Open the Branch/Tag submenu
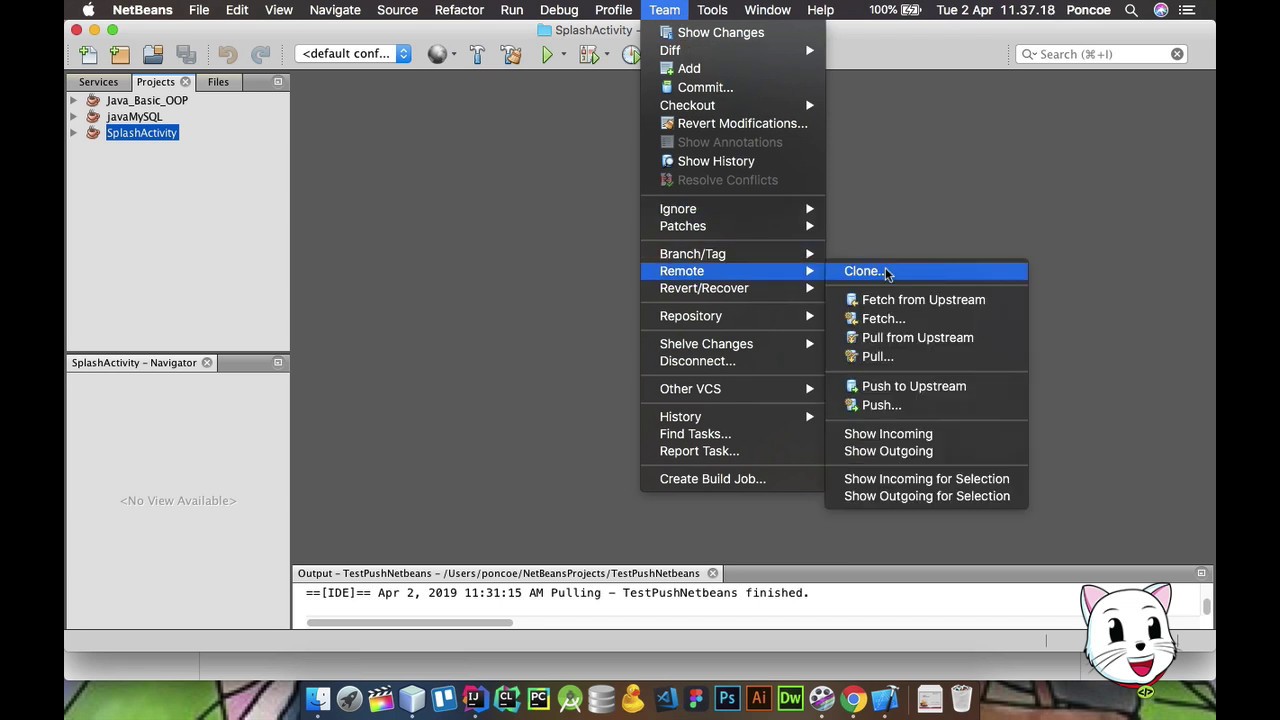Image resolution: width=1280 pixels, height=720 pixels. tap(733, 254)
